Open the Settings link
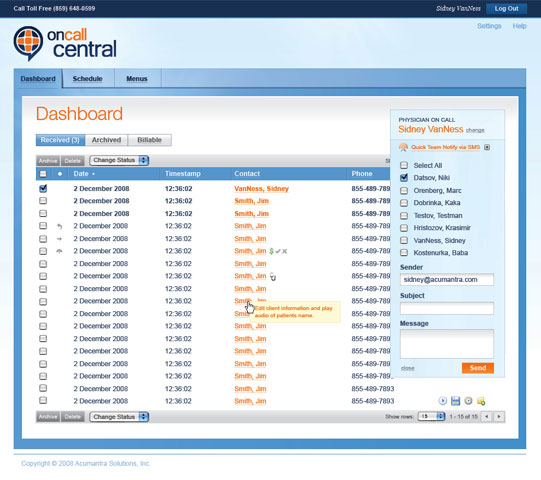The image size is (541, 480). [x=489, y=26]
